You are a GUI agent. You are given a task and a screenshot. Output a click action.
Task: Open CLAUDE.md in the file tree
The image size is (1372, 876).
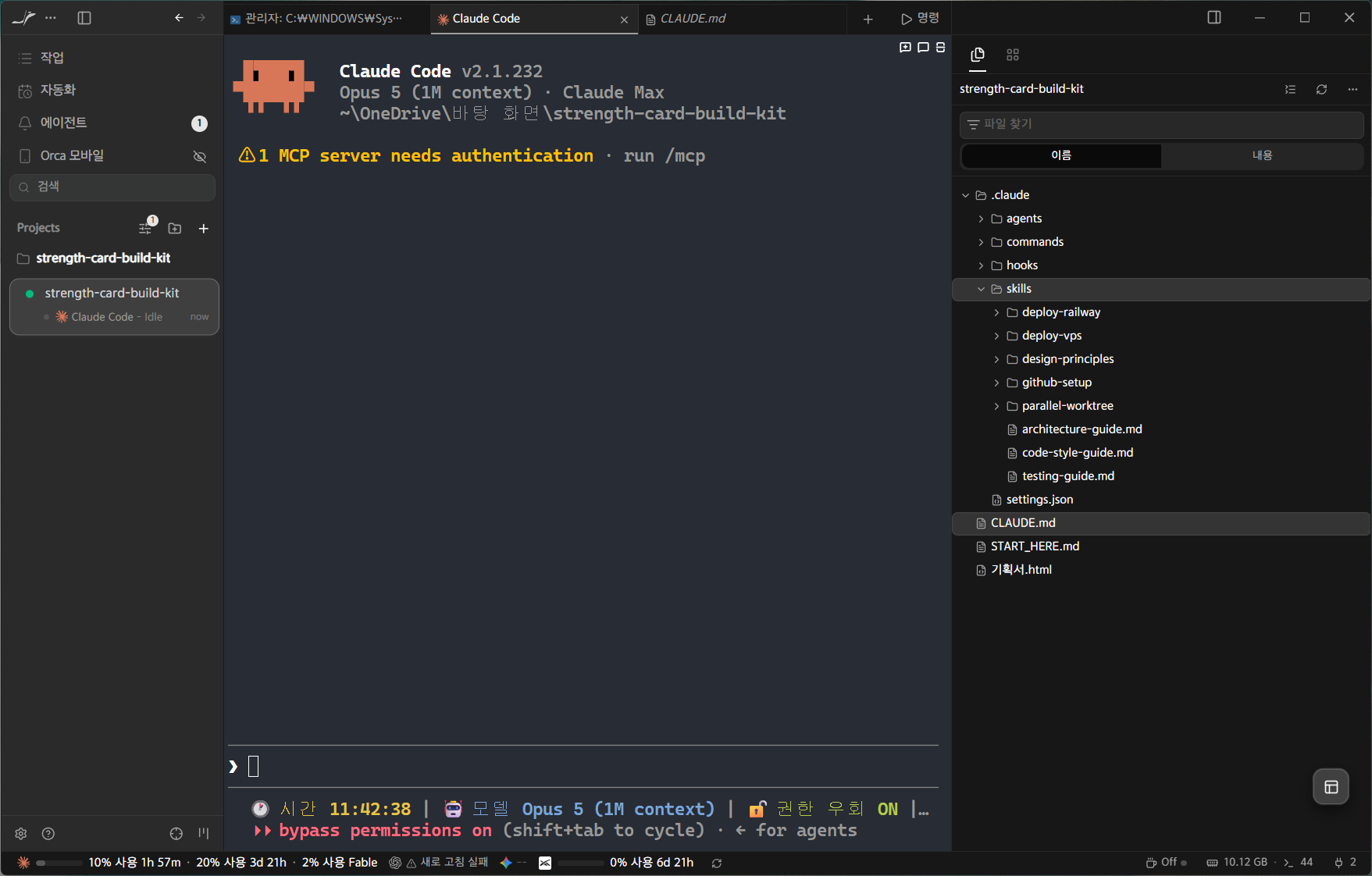[1161, 523]
